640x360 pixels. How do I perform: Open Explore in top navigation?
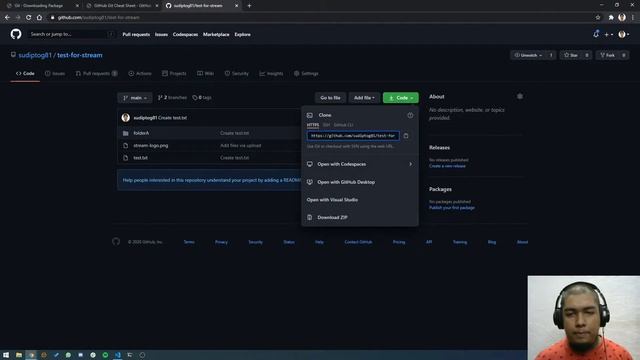coord(242,35)
